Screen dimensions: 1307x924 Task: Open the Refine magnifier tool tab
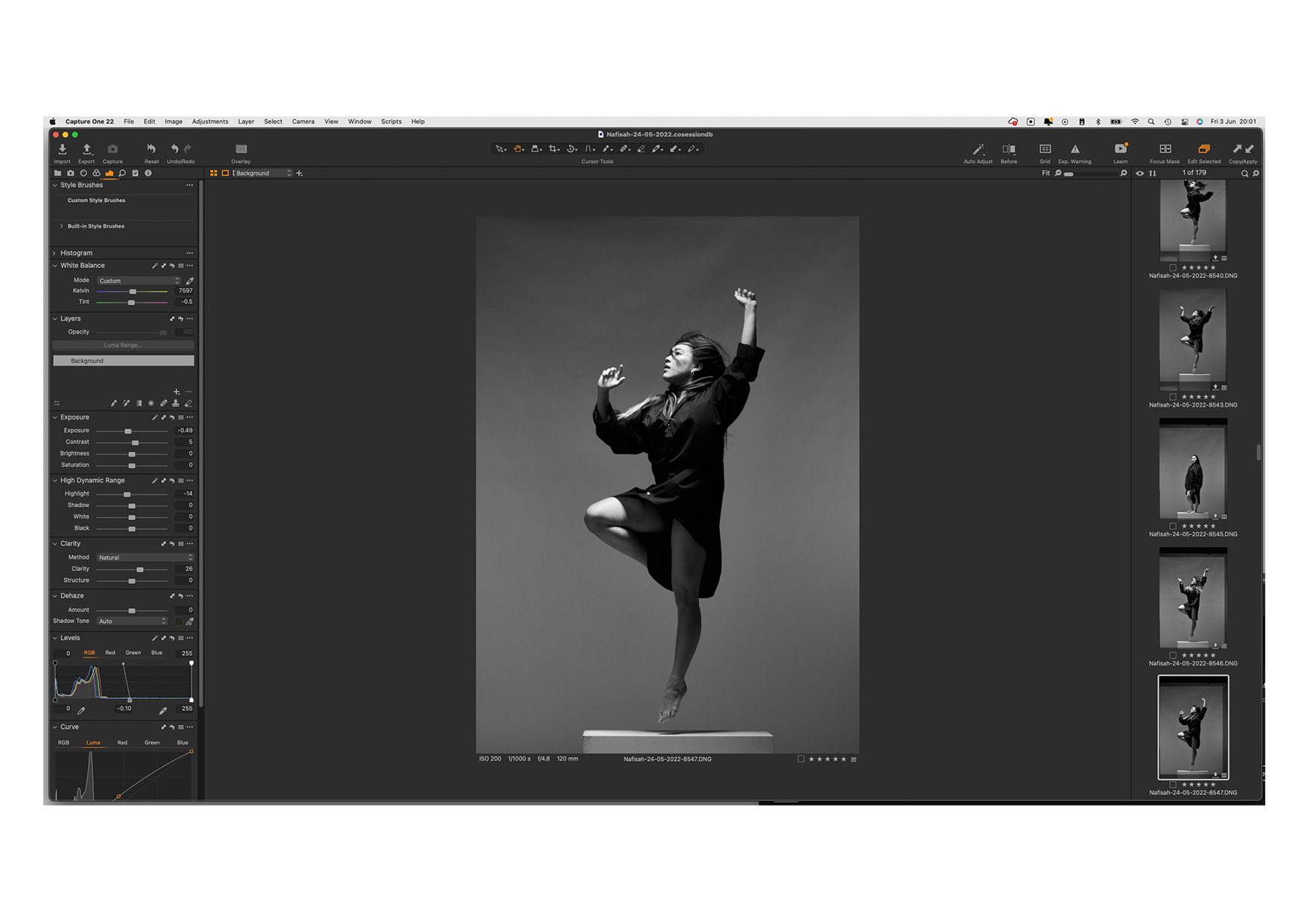(122, 173)
